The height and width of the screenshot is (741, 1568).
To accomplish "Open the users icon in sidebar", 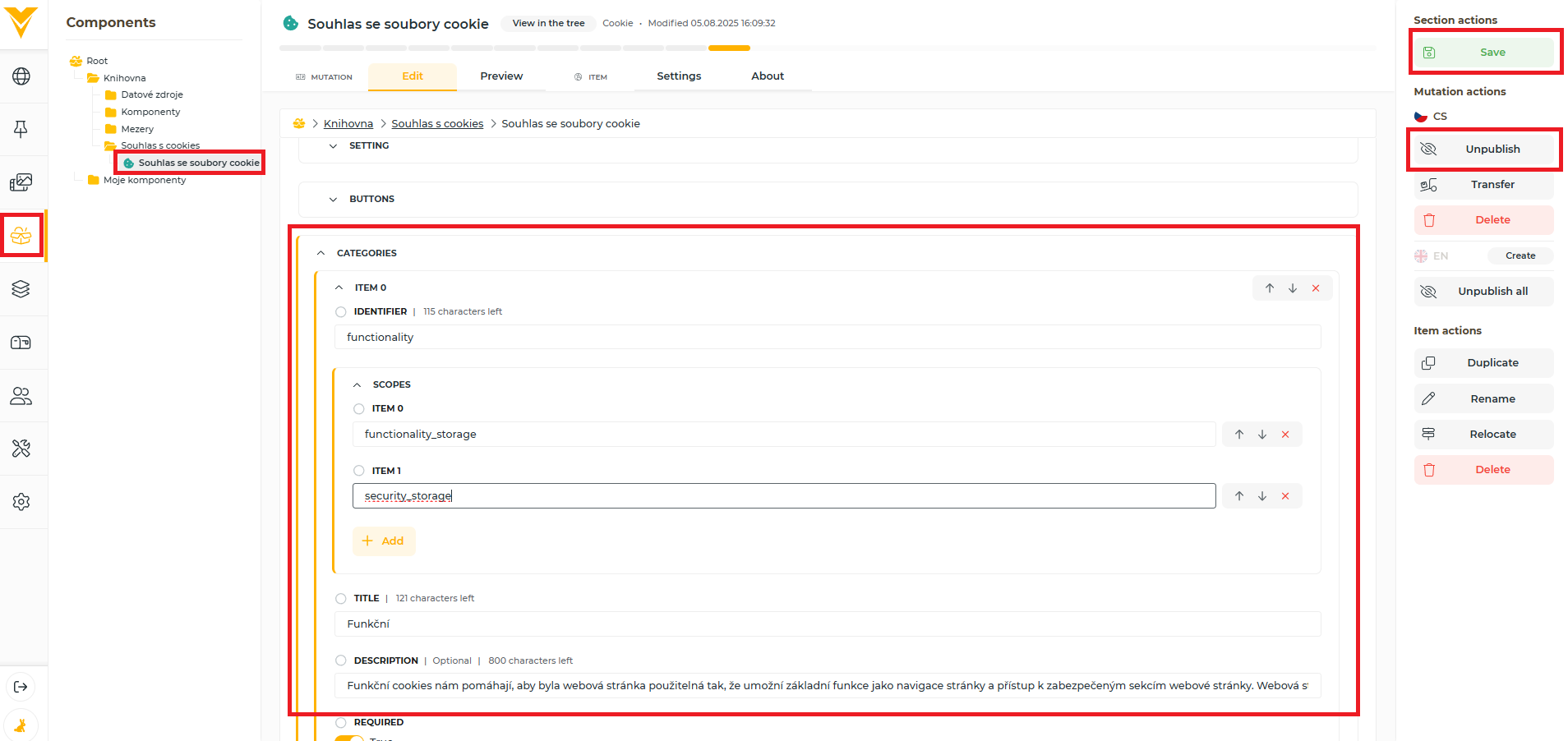I will tap(21, 396).
